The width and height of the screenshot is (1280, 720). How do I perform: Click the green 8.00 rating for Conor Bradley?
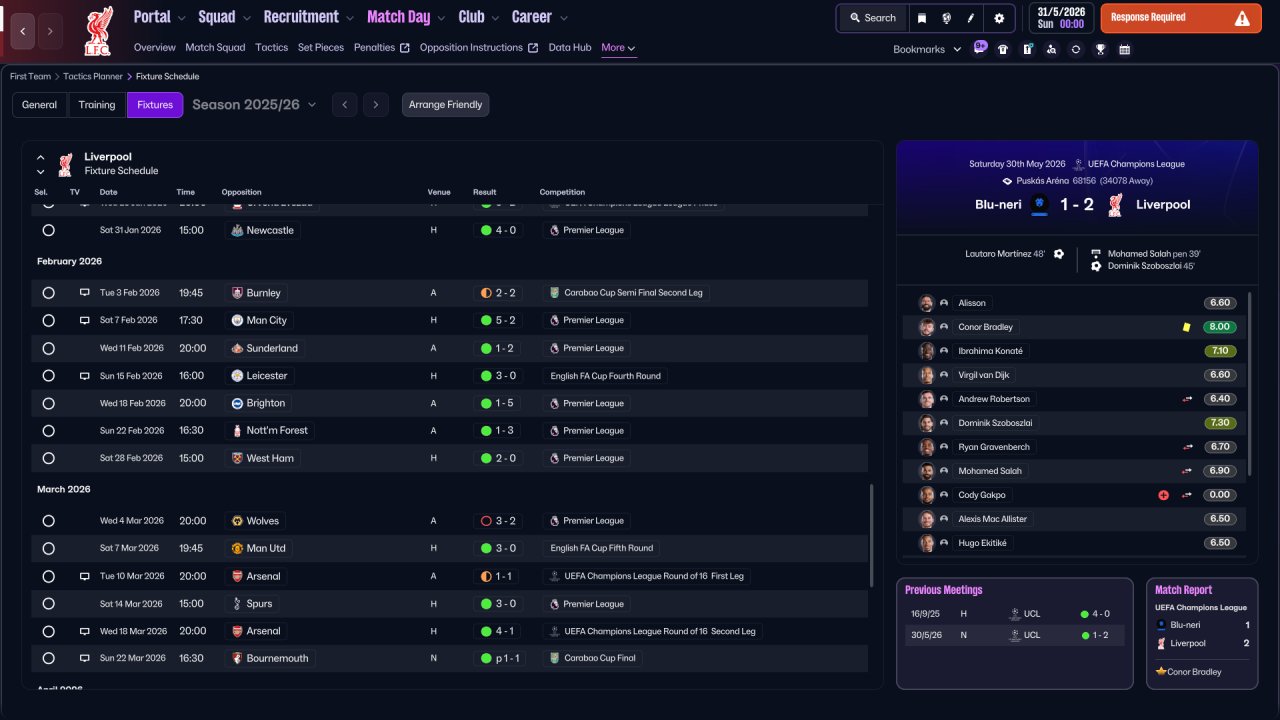(x=1220, y=327)
